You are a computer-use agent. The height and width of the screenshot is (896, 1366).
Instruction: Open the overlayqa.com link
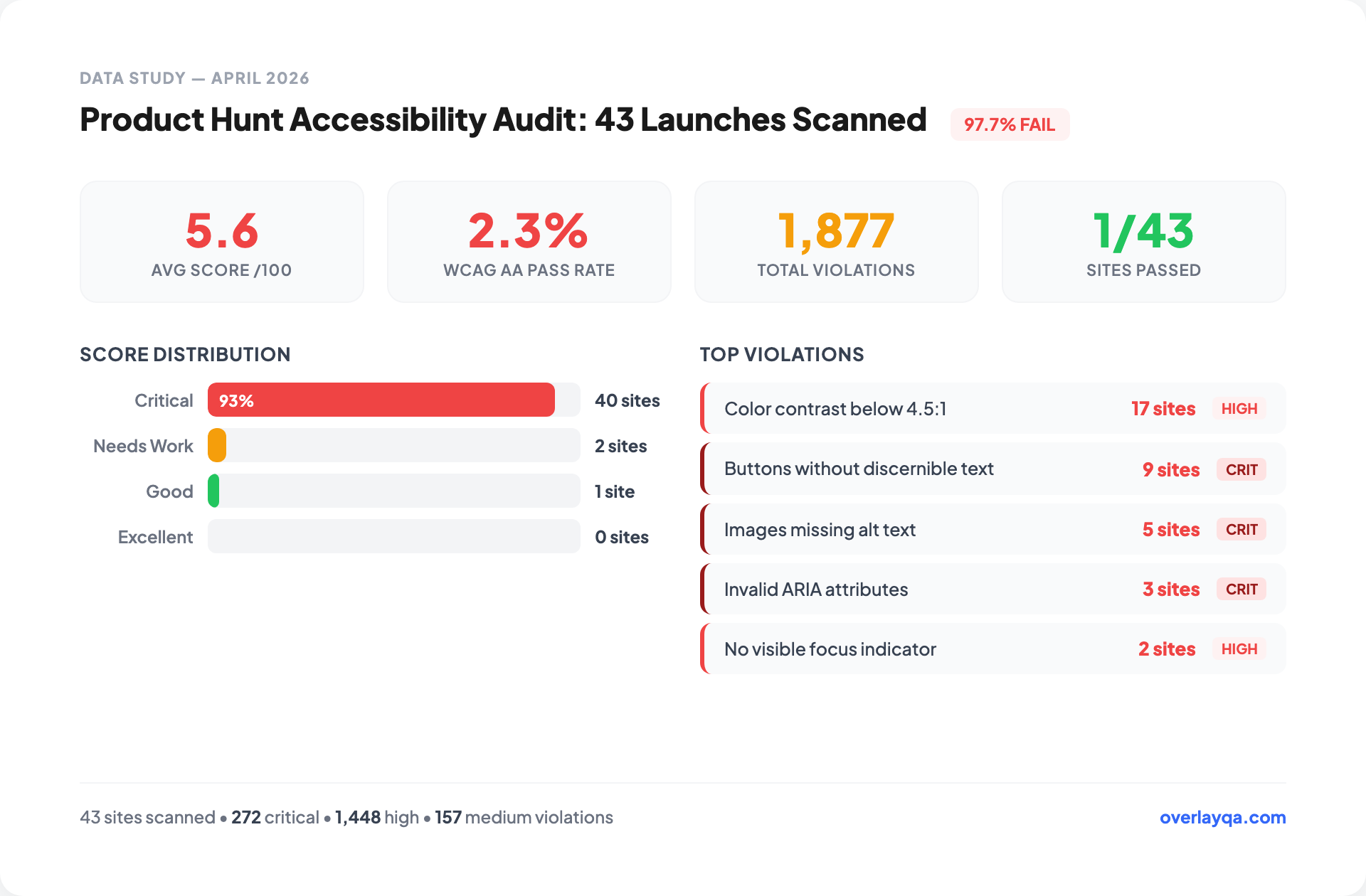click(x=1221, y=818)
